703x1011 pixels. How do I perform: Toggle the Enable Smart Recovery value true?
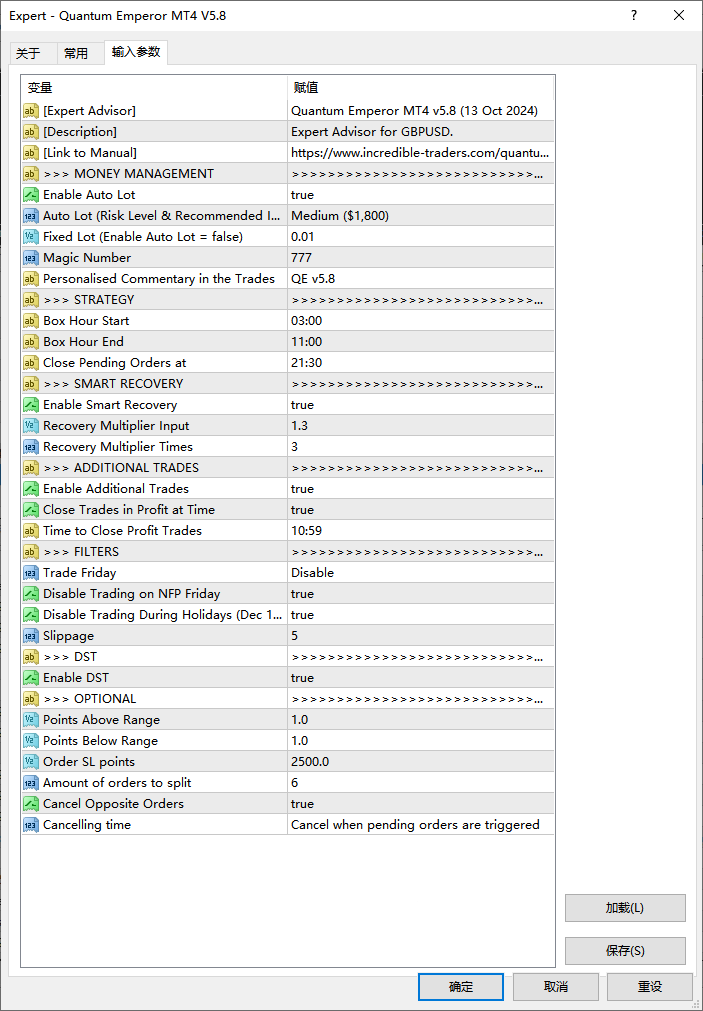tap(420, 405)
